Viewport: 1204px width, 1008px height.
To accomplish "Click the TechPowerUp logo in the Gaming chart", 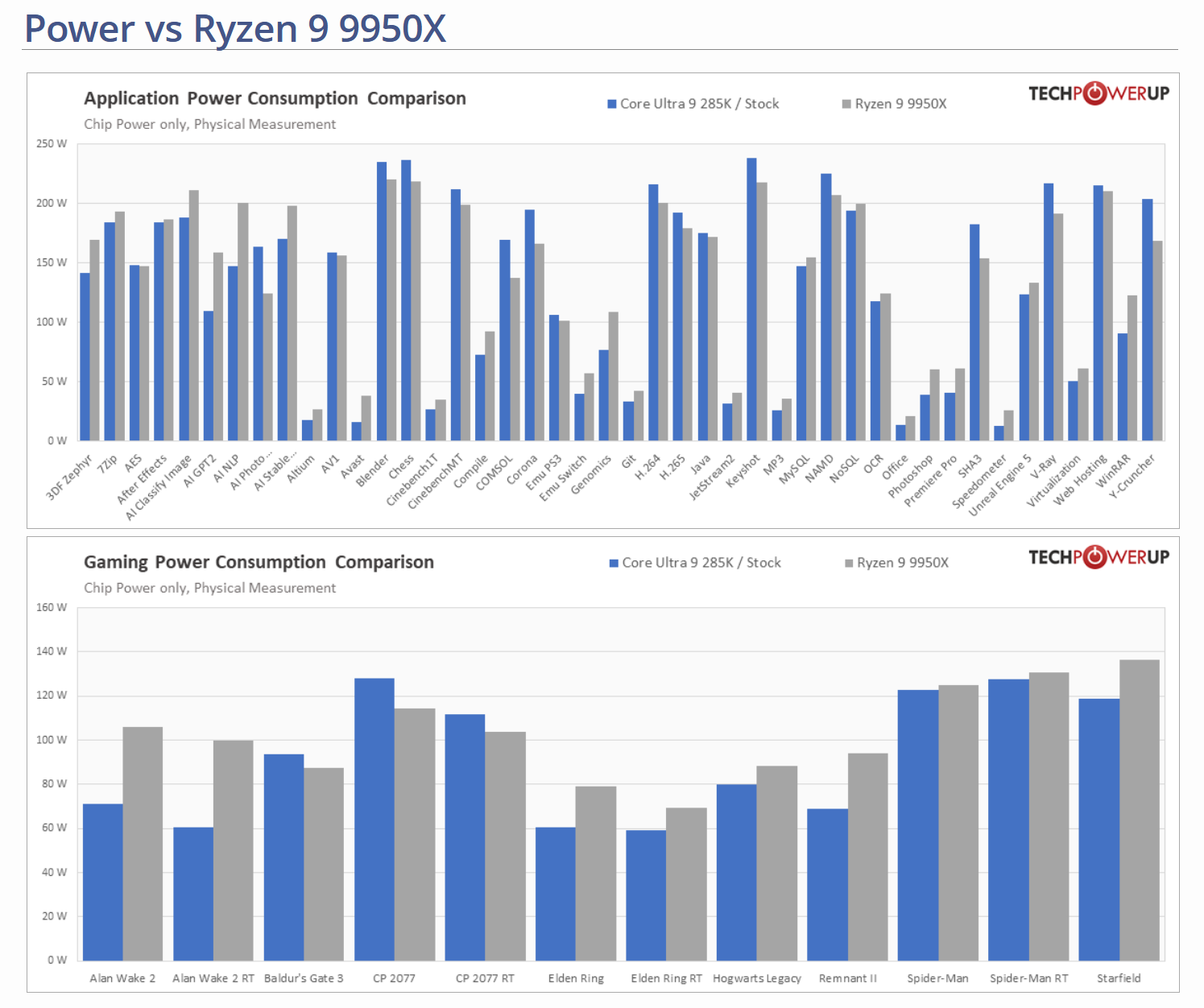I will click(x=1098, y=557).
